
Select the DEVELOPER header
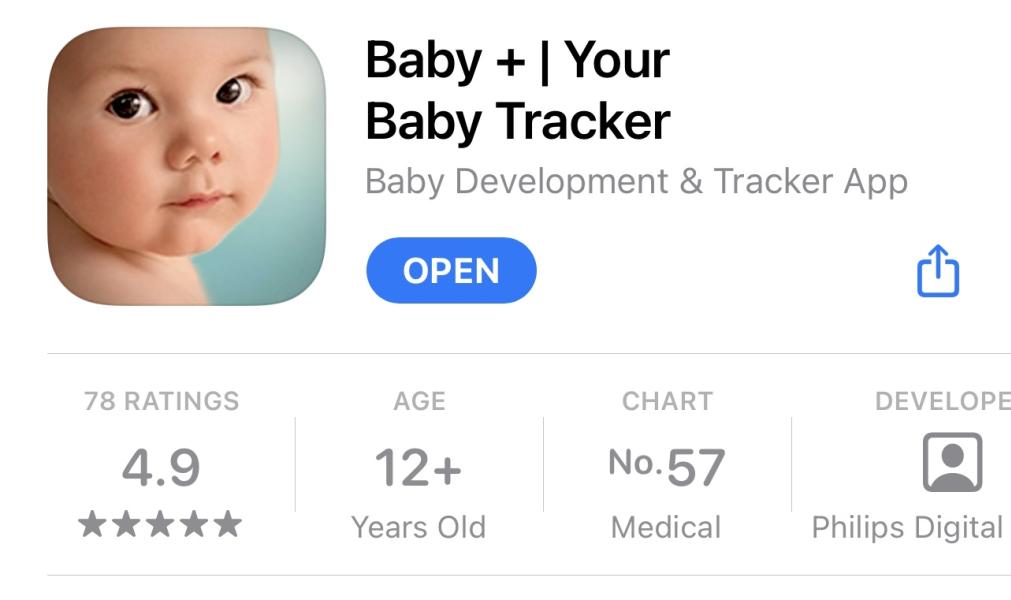pos(943,401)
